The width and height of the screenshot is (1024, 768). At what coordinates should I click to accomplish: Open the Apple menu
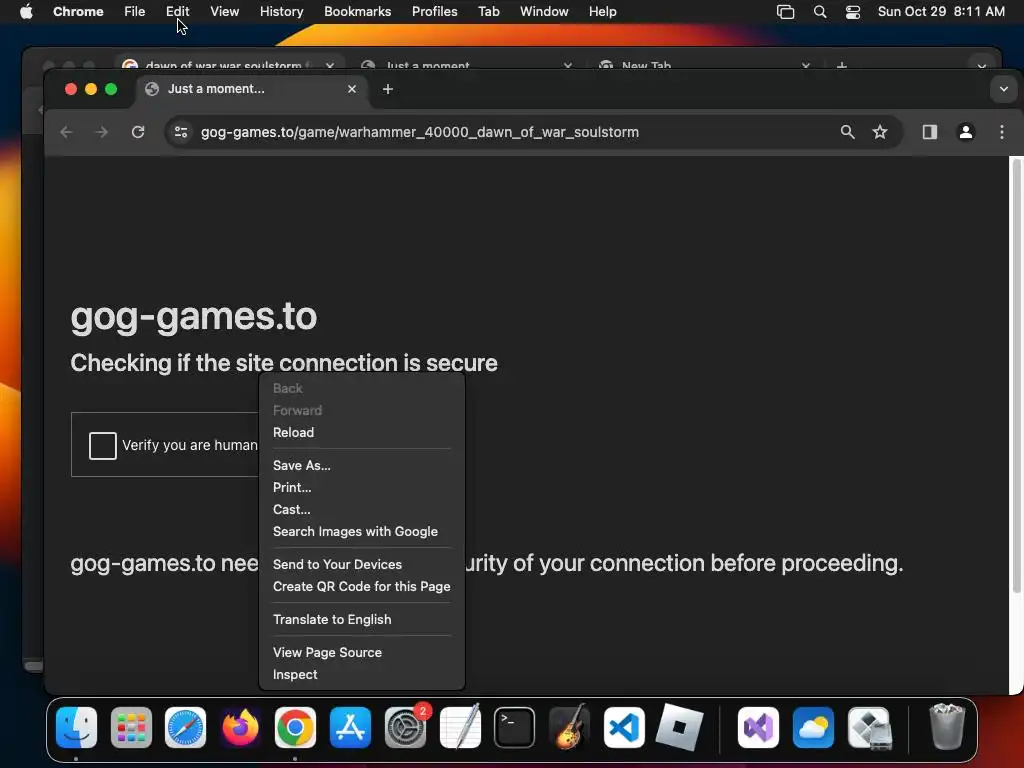(x=26, y=12)
